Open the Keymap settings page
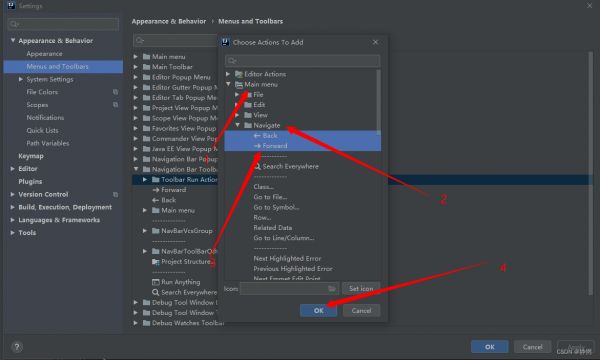600x360 pixels. pos(31,156)
